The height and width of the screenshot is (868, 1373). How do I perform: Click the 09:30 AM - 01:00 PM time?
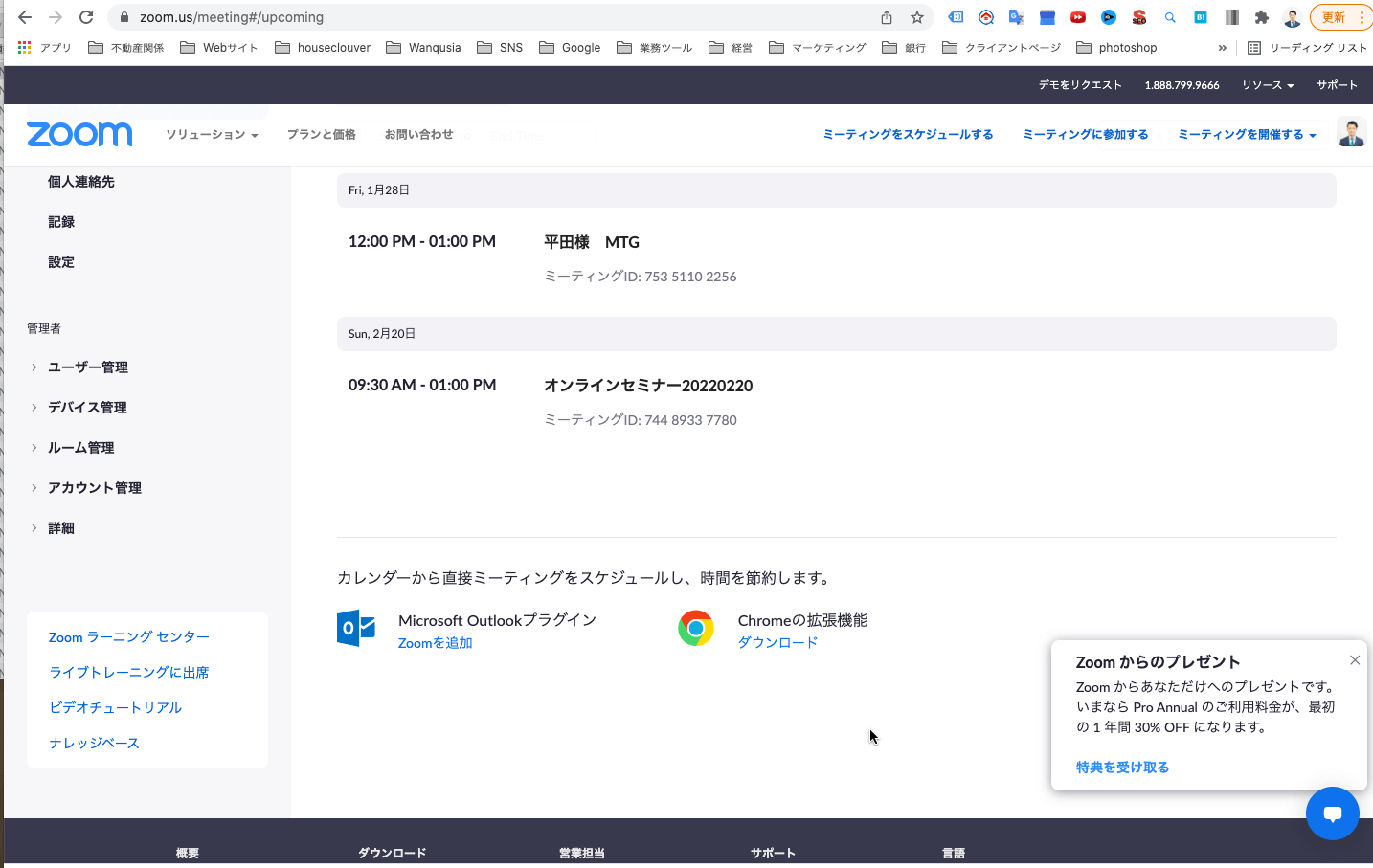(x=422, y=386)
